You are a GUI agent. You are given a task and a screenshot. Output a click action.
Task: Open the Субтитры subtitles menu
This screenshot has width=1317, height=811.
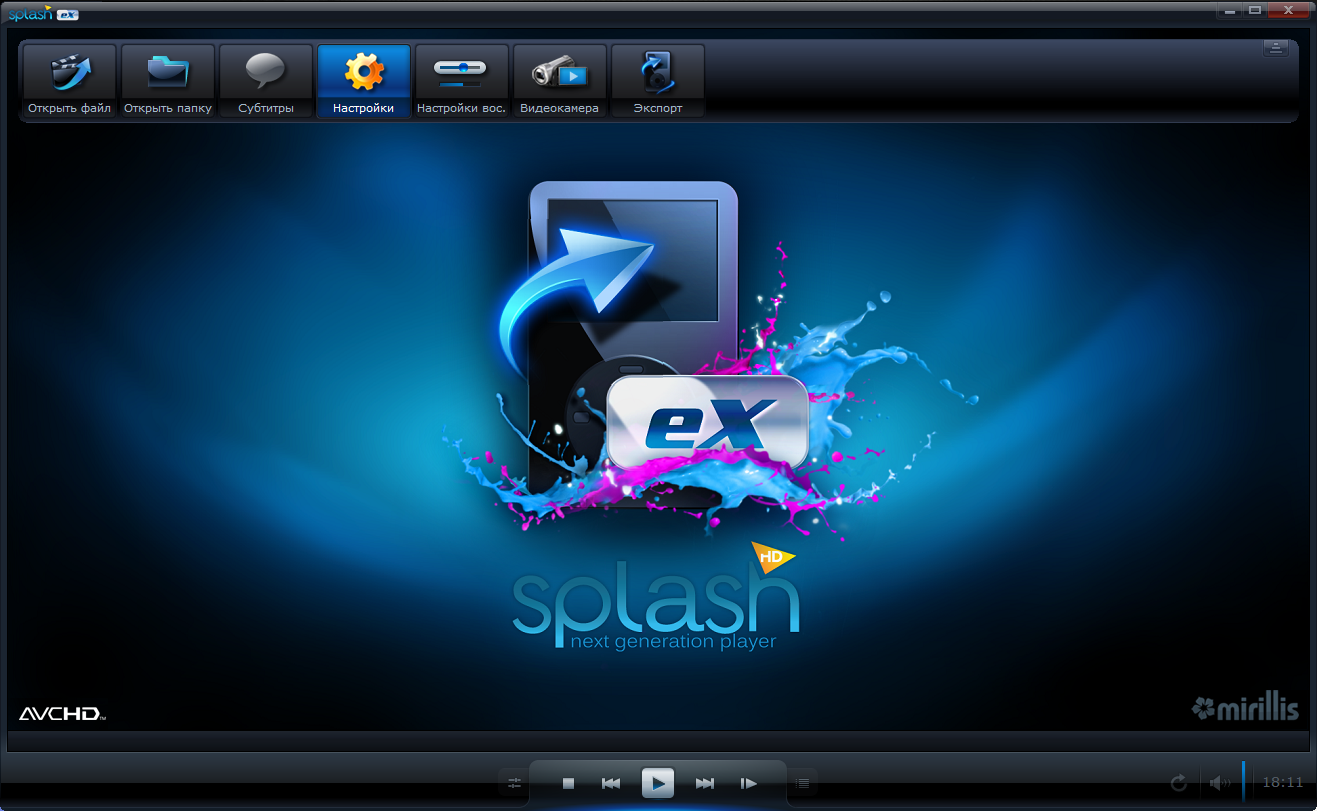pyautogui.click(x=266, y=81)
